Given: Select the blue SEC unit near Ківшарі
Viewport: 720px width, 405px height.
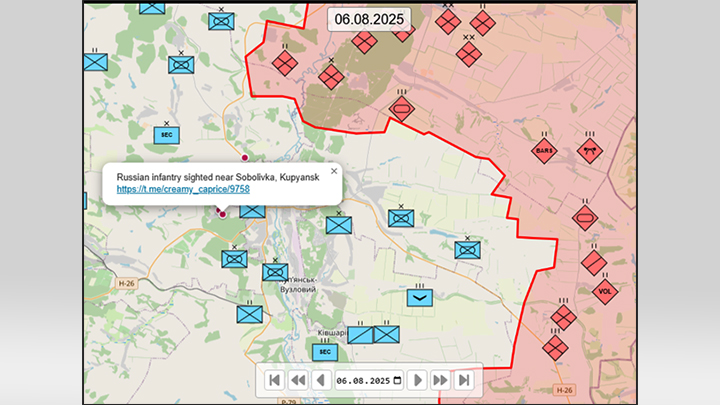Looking at the screenshot, I should pos(325,352).
